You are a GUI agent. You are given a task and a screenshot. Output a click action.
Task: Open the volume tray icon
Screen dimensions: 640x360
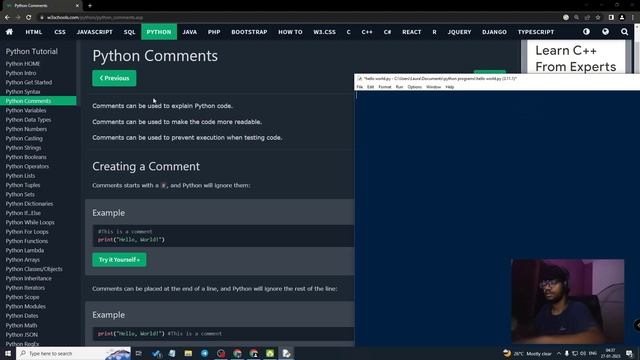point(583,353)
